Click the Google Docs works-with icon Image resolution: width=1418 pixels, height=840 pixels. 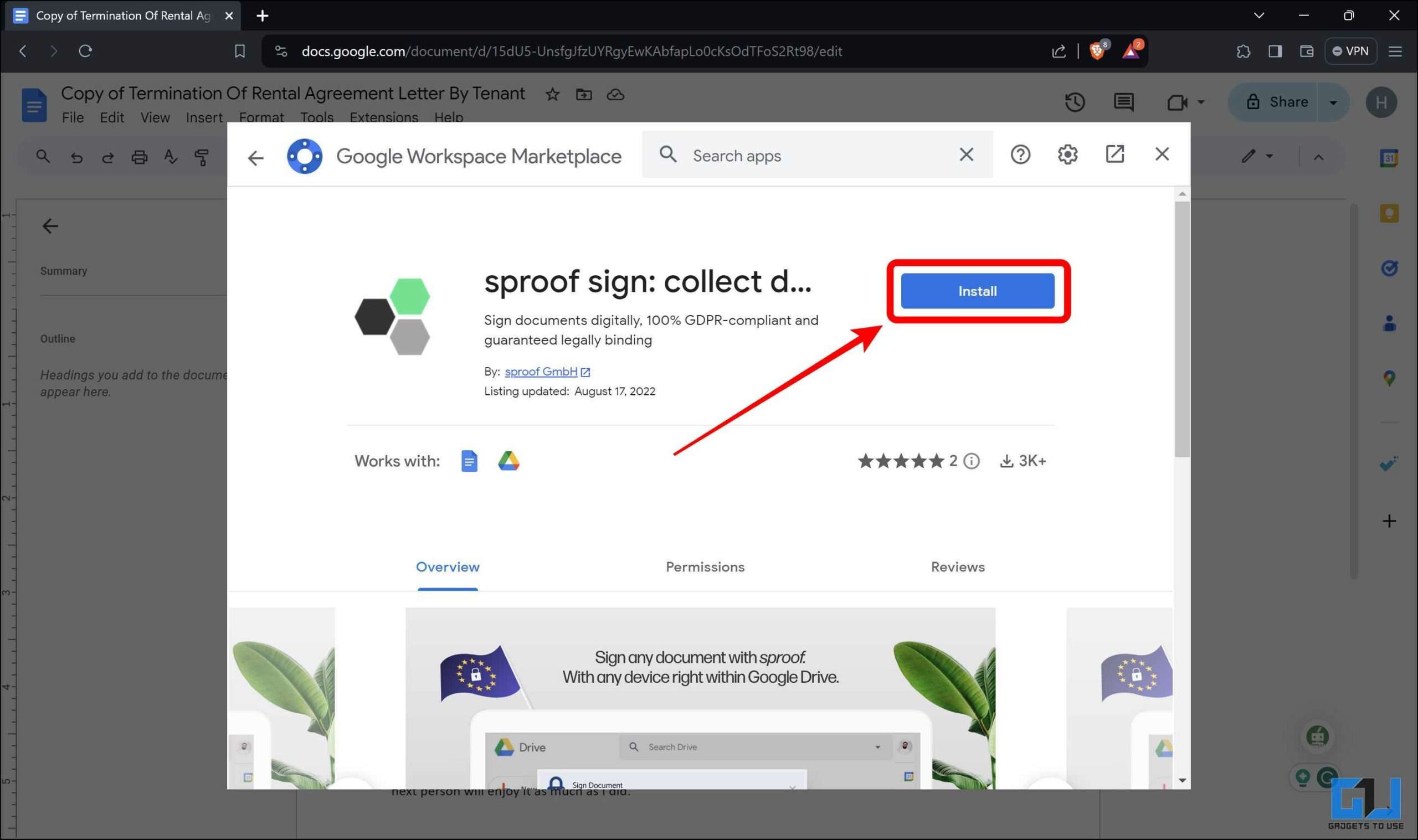(x=469, y=461)
